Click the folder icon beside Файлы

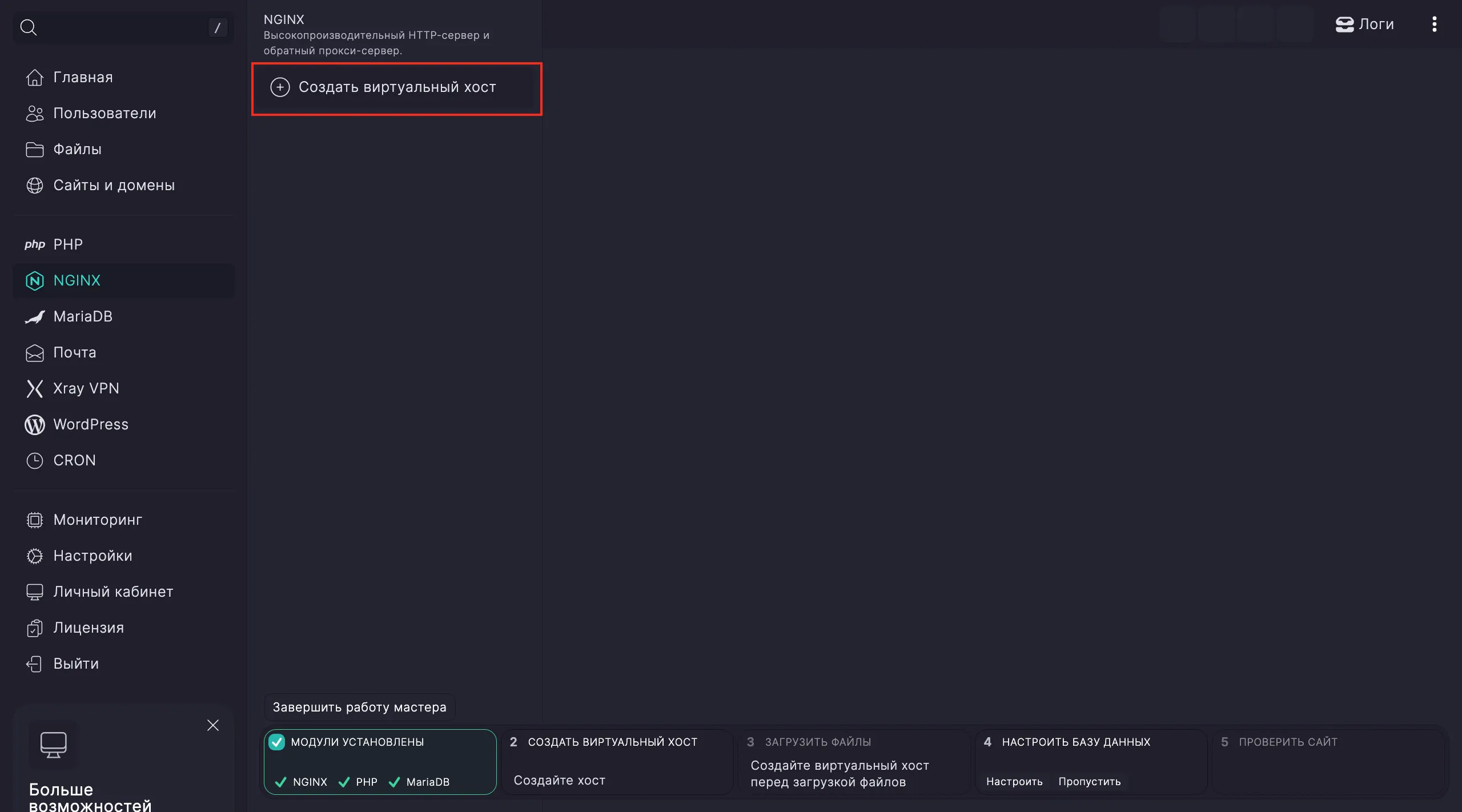[34, 149]
